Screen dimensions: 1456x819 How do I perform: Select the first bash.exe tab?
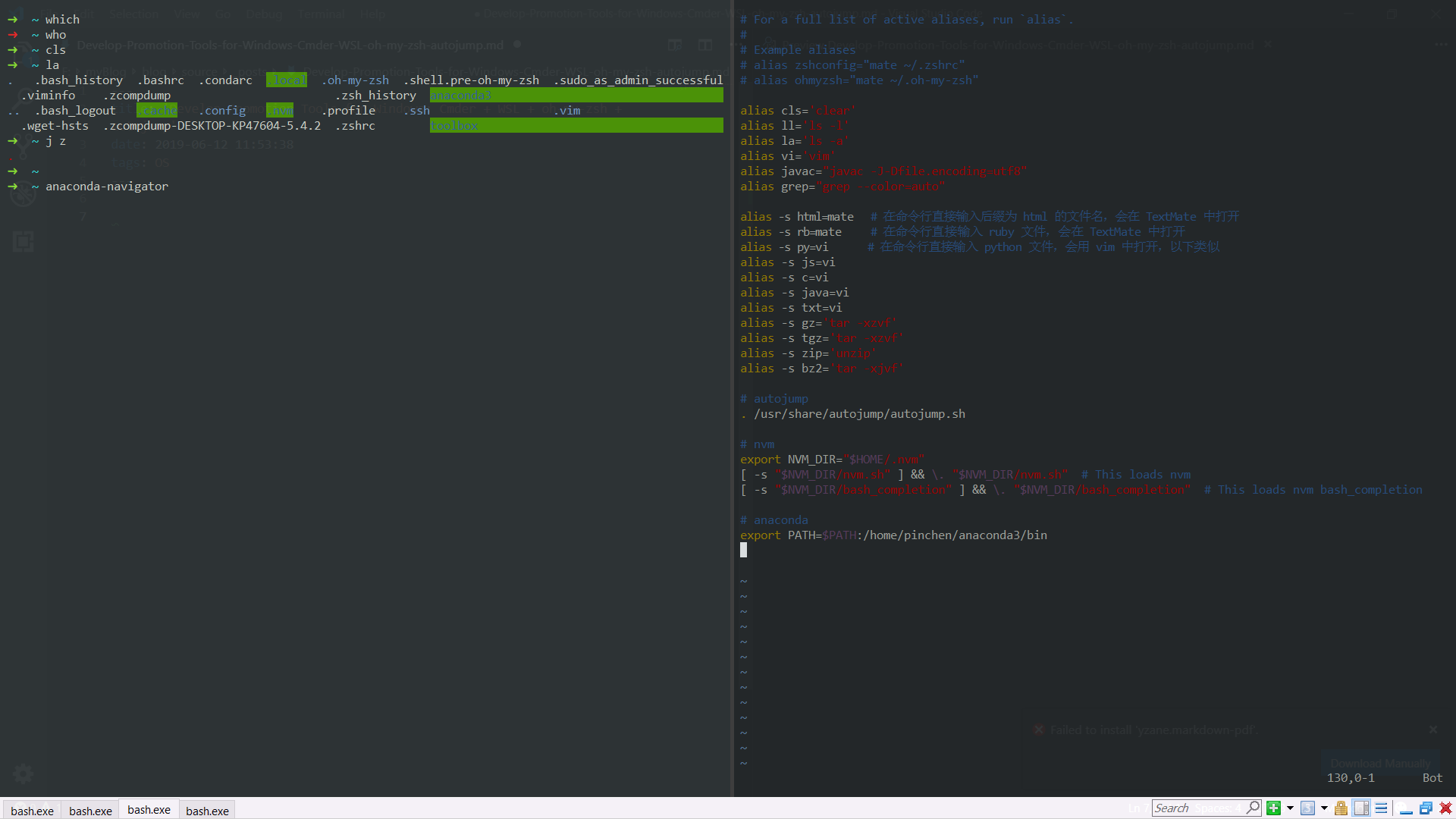pyautogui.click(x=32, y=810)
